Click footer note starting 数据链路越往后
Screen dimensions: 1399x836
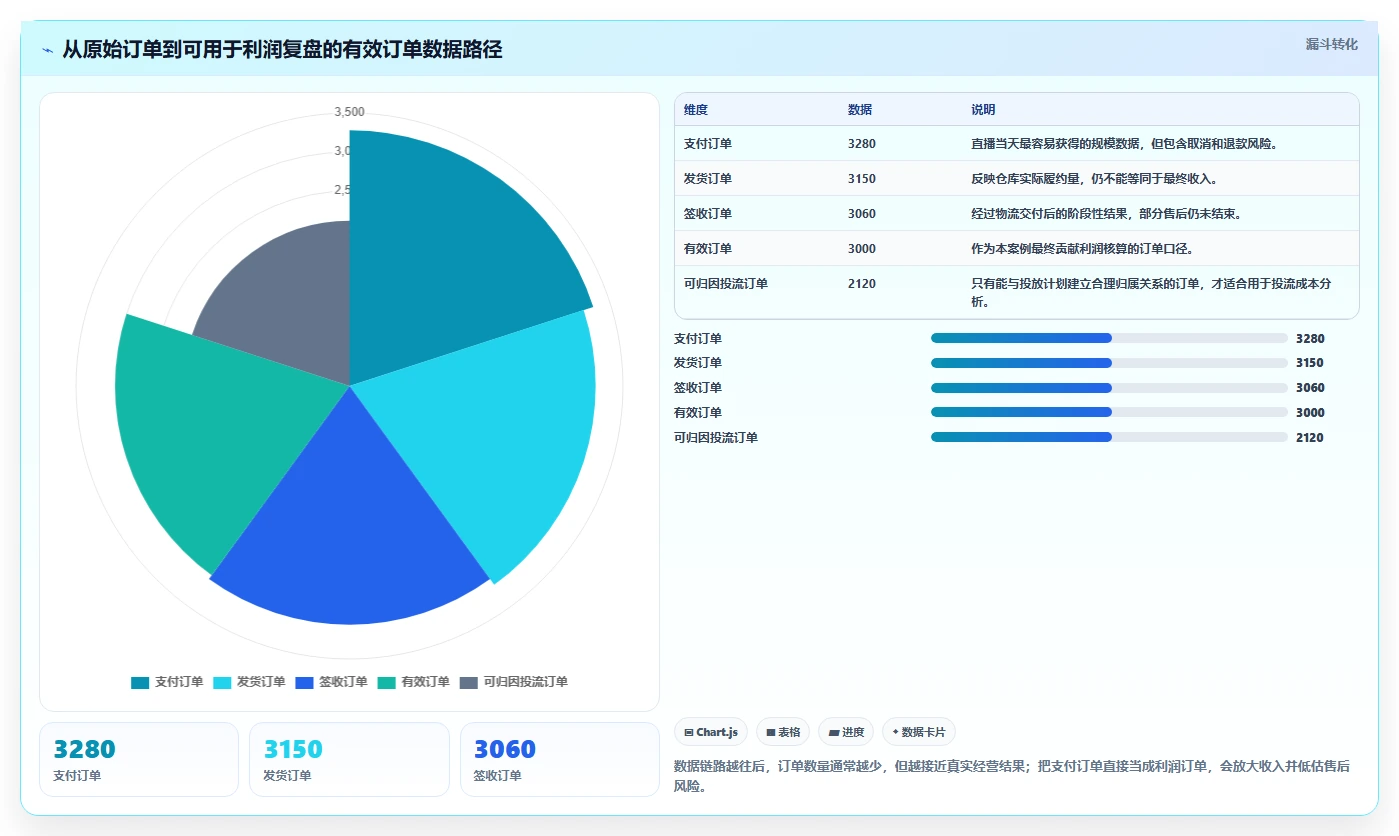(x=1012, y=776)
